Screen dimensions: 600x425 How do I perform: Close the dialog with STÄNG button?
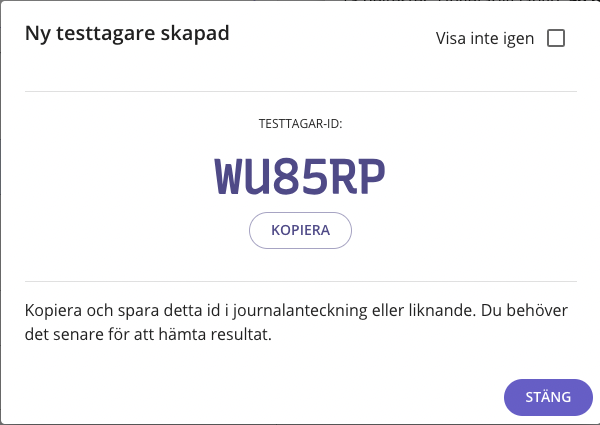pyautogui.click(x=548, y=397)
